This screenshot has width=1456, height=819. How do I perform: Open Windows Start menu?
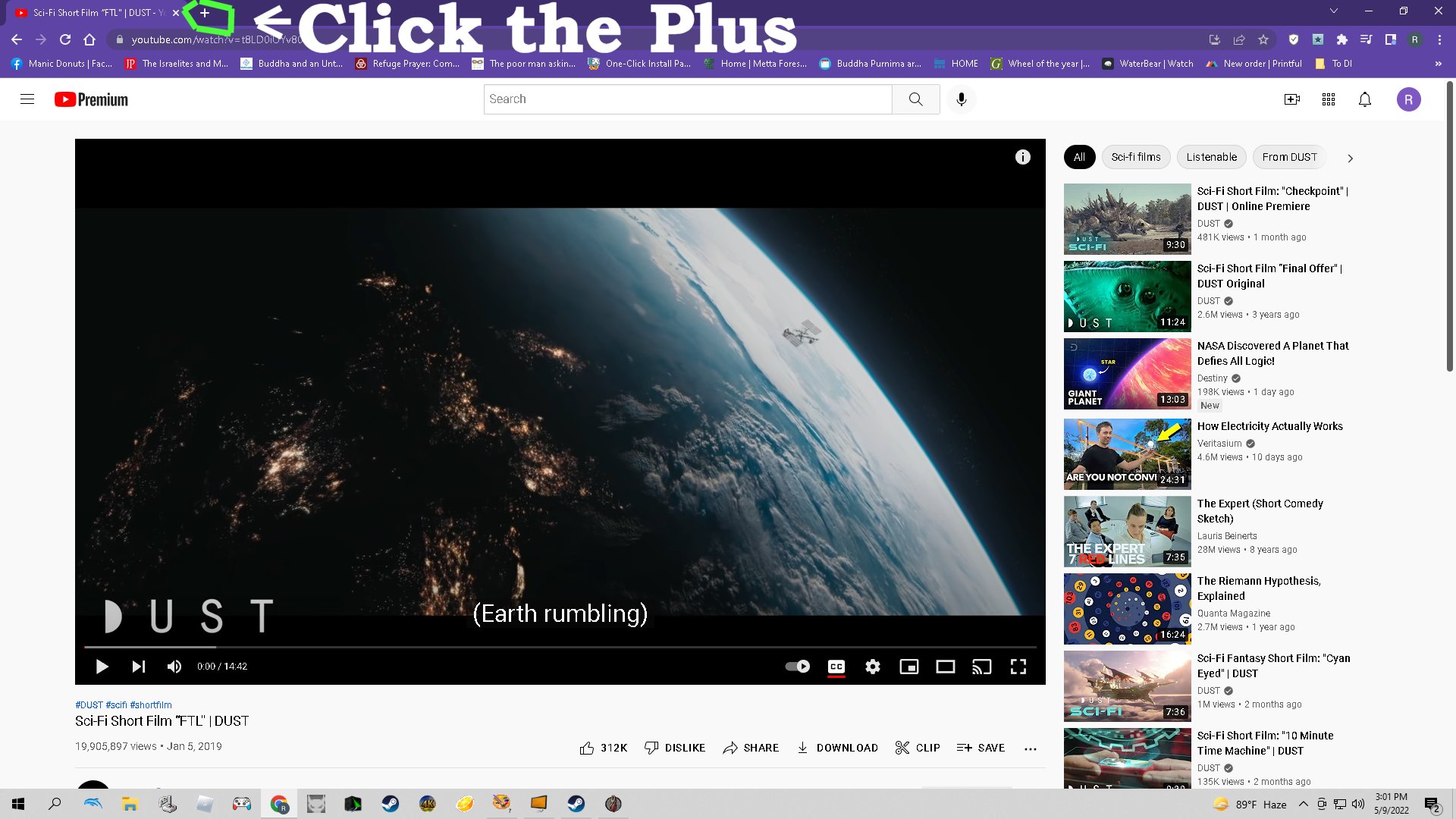pos(18,804)
